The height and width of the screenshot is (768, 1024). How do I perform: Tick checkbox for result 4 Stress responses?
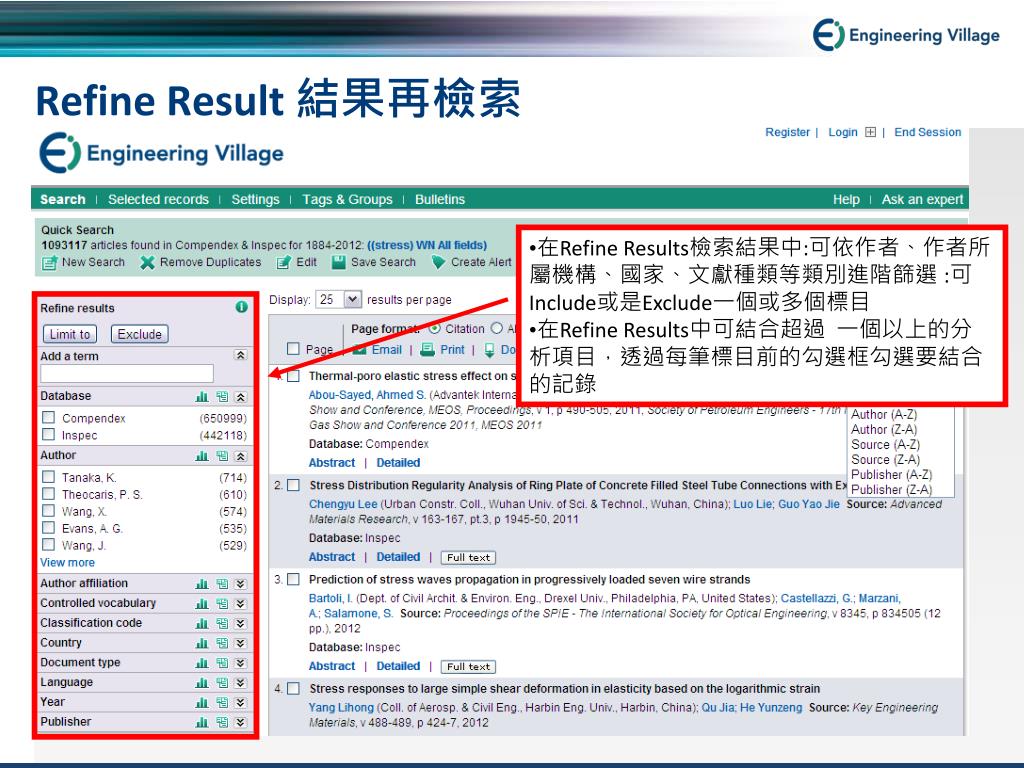[x=294, y=688]
